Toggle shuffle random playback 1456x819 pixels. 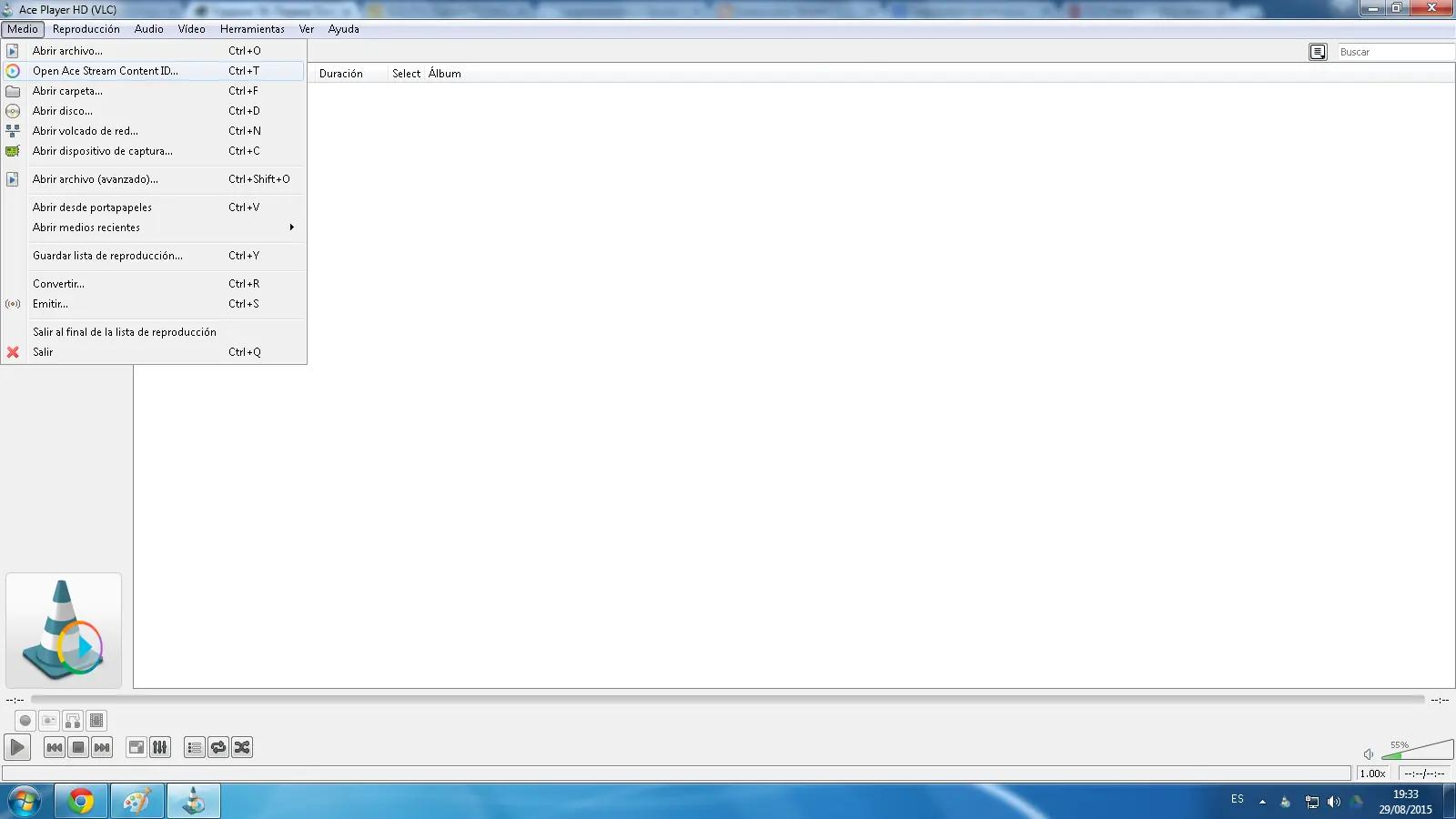pyautogui.click(x=242, y=747)
